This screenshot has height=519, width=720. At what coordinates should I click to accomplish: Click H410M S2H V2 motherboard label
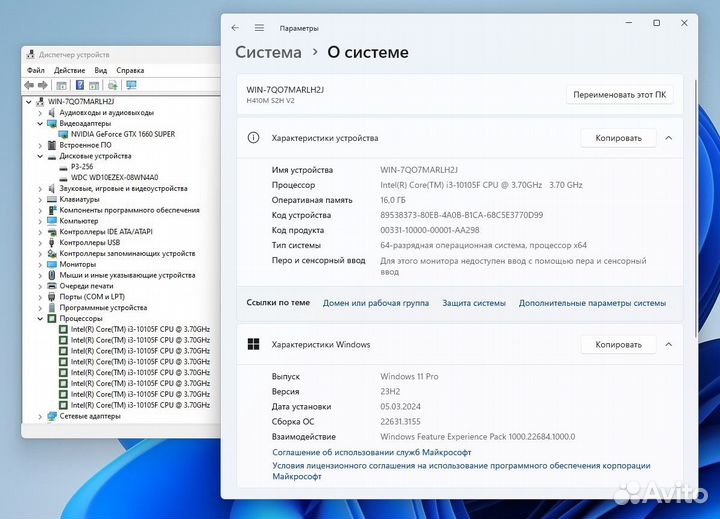pos(270,101)
